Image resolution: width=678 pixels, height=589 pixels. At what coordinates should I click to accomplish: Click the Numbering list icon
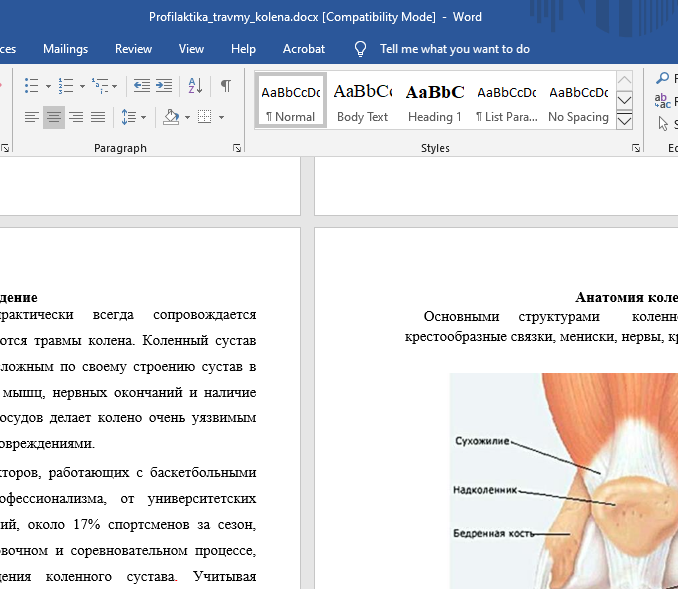65,86
